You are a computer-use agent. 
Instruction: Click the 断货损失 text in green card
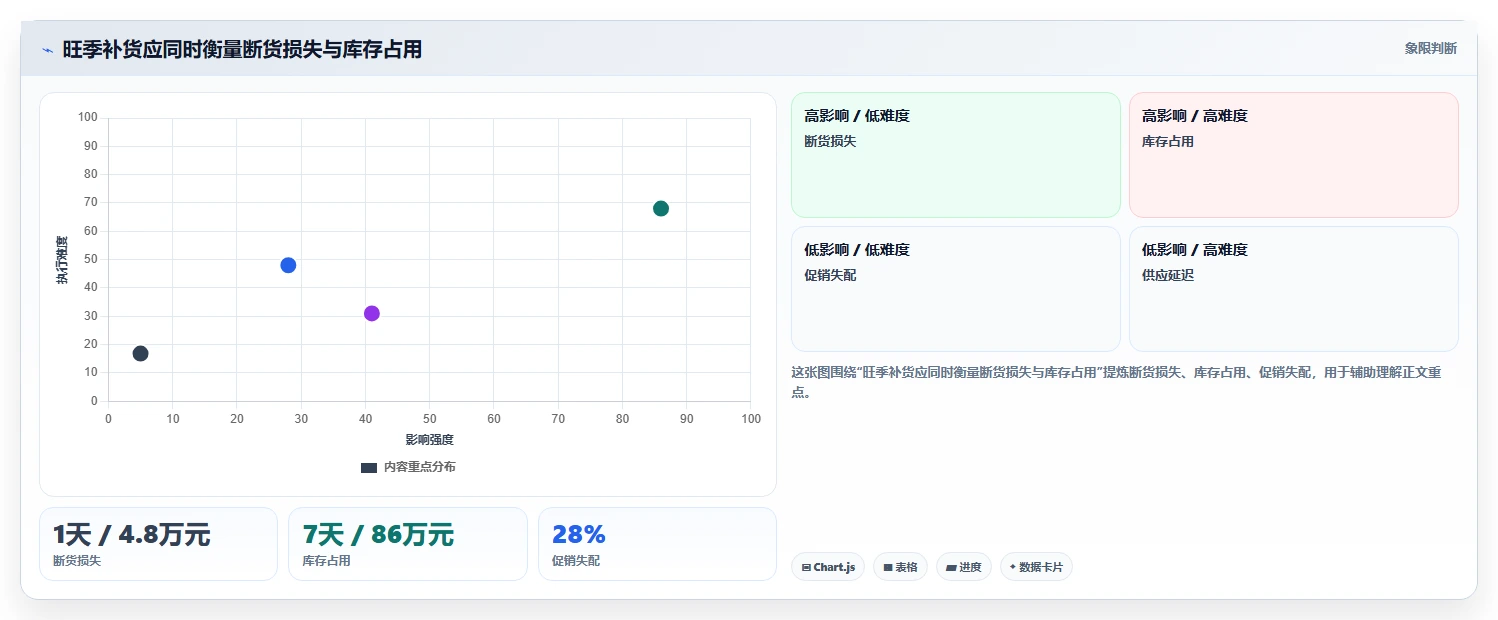pos(830,141)
